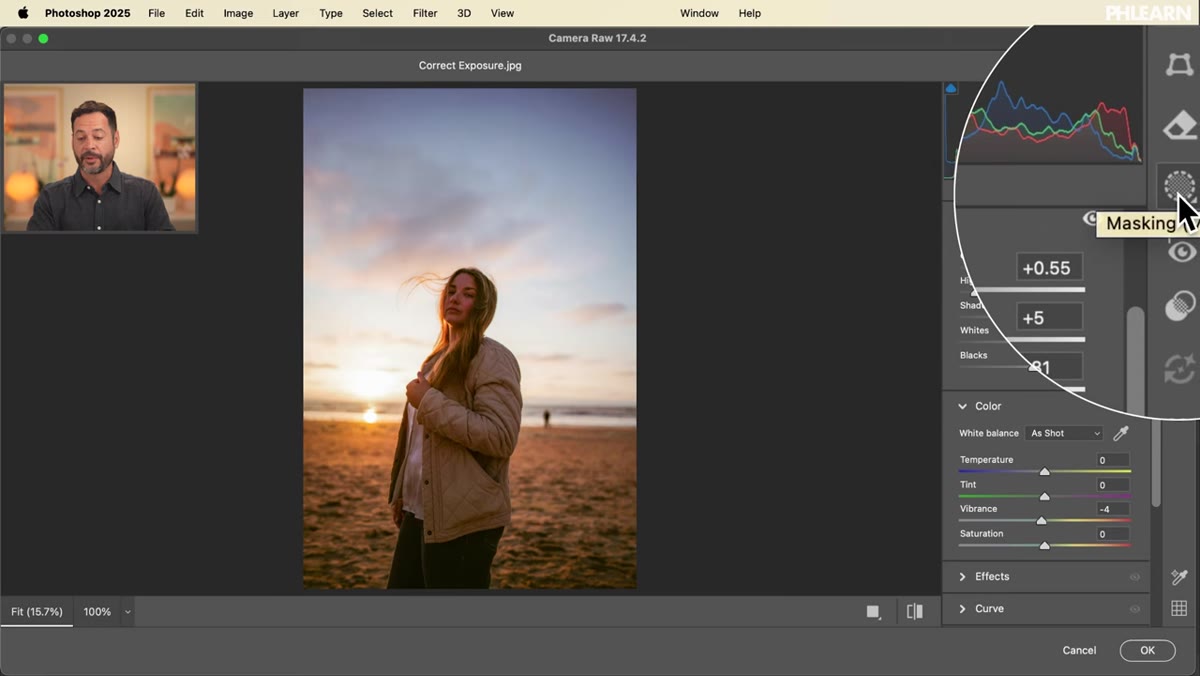
Task: Click the Saturation value field
Action: pos(1112,534)
